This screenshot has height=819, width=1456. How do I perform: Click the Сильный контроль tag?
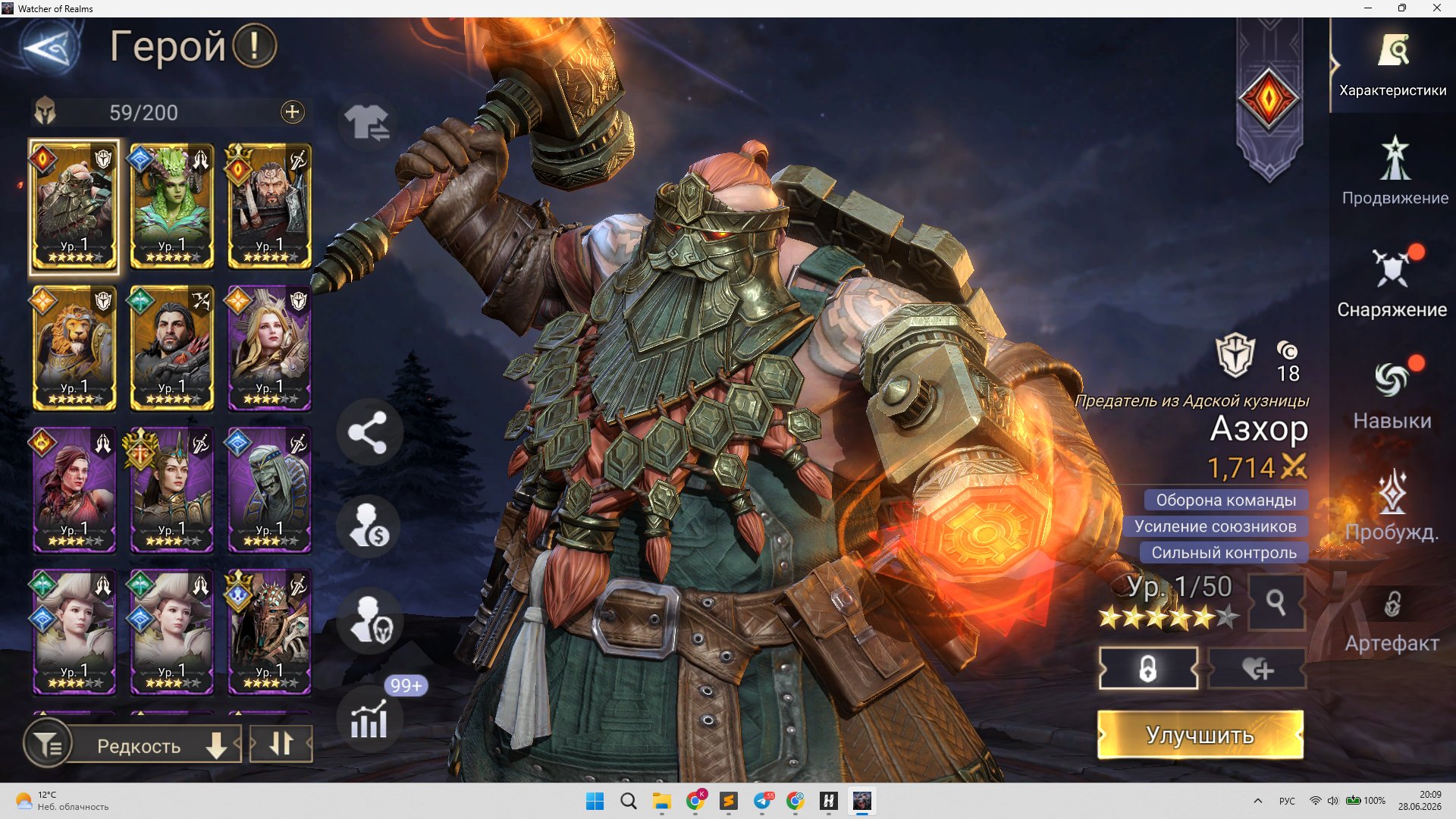tap(1224, 553)
